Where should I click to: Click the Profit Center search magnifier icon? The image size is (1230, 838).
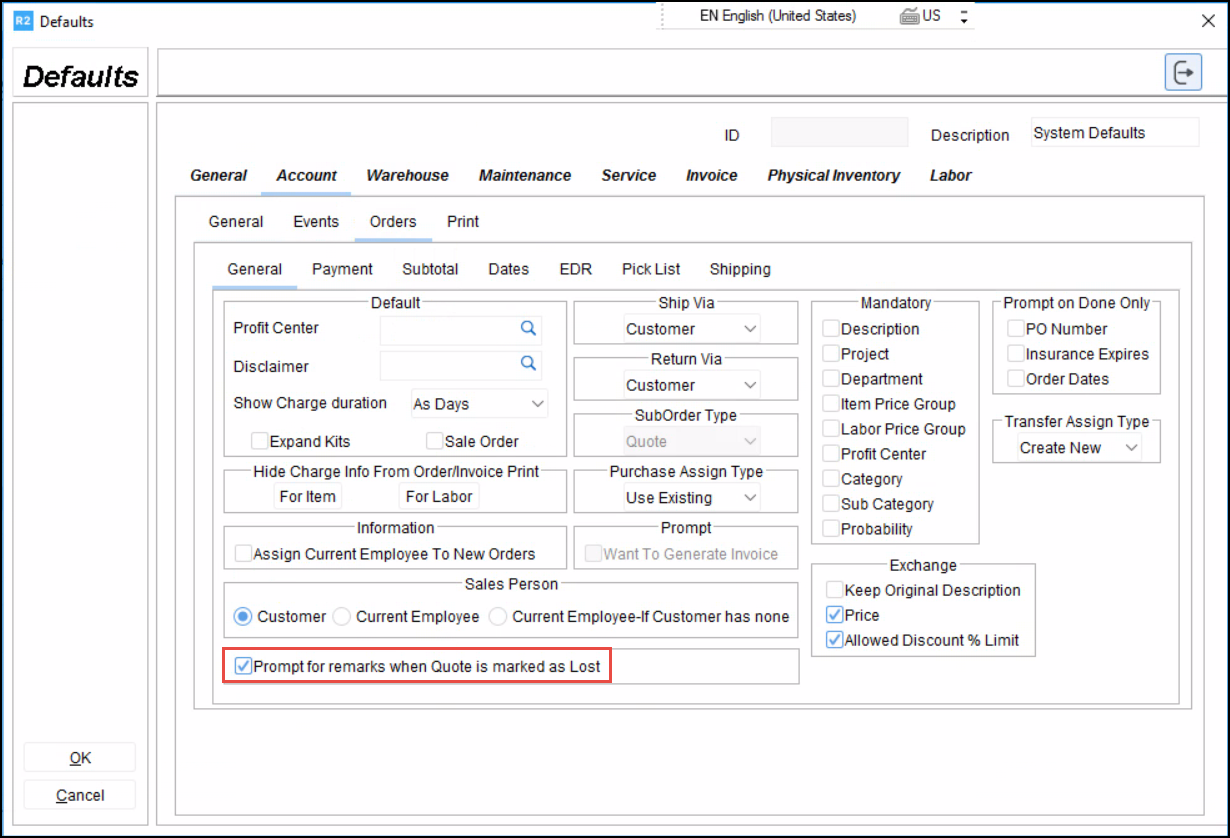(x=528, y=328)
